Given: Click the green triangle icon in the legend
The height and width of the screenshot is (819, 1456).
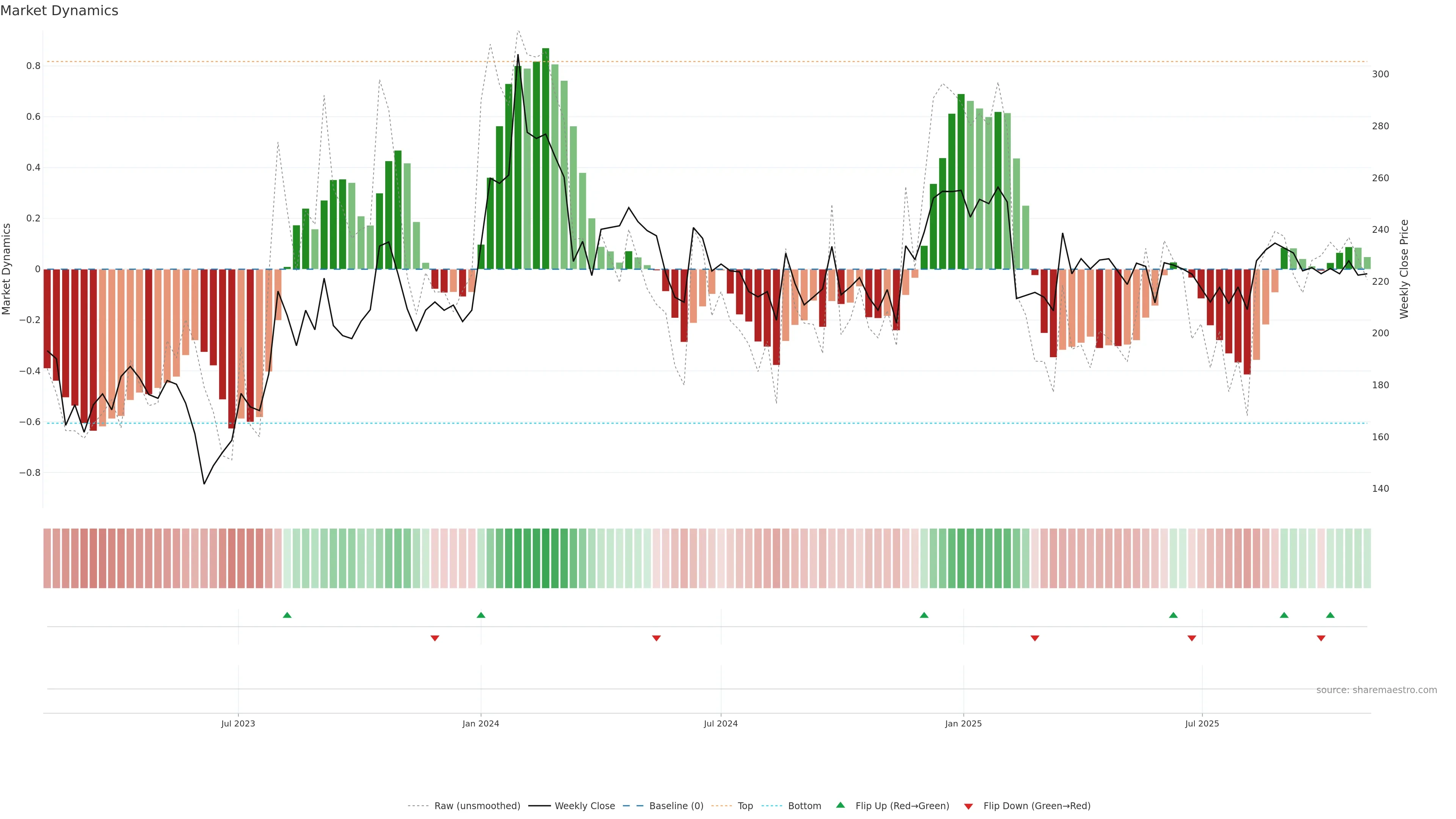Looking at the screenshot, I should (x=841, y=805).
